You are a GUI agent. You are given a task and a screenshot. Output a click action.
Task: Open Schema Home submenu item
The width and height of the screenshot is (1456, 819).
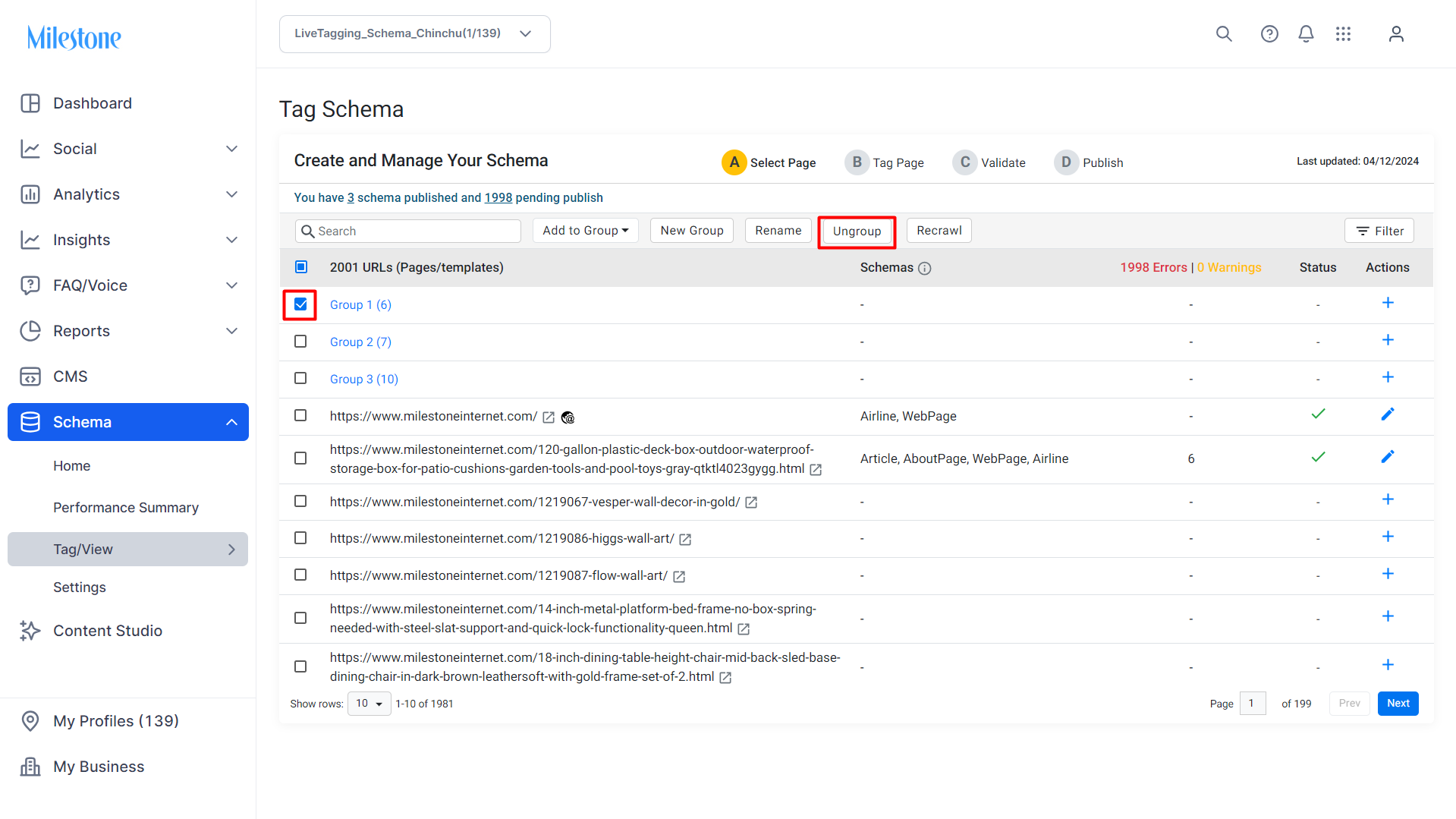72,466
